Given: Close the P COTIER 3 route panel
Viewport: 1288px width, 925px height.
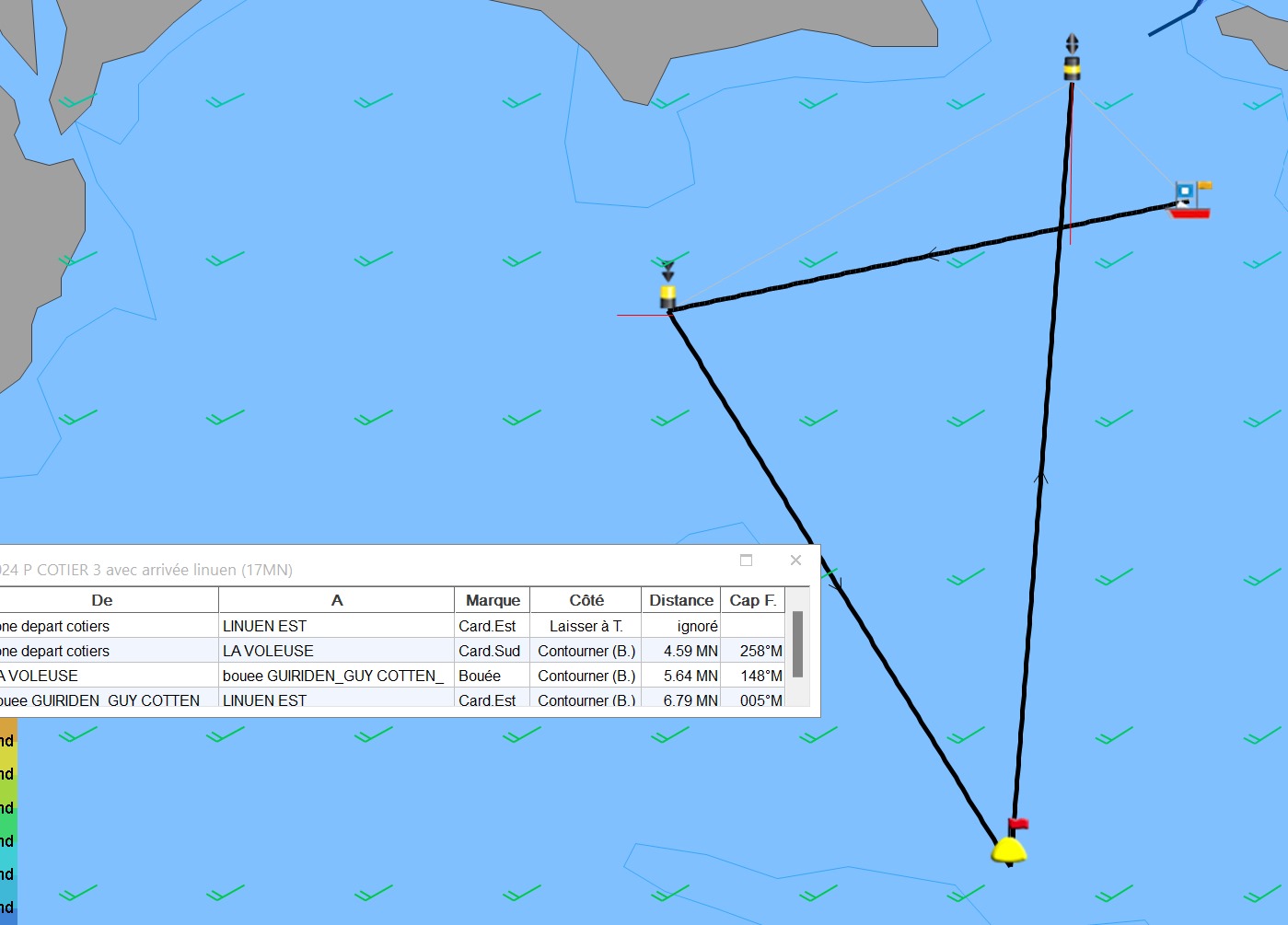Looking at the screenshot, I should click(x=795, y=561).
